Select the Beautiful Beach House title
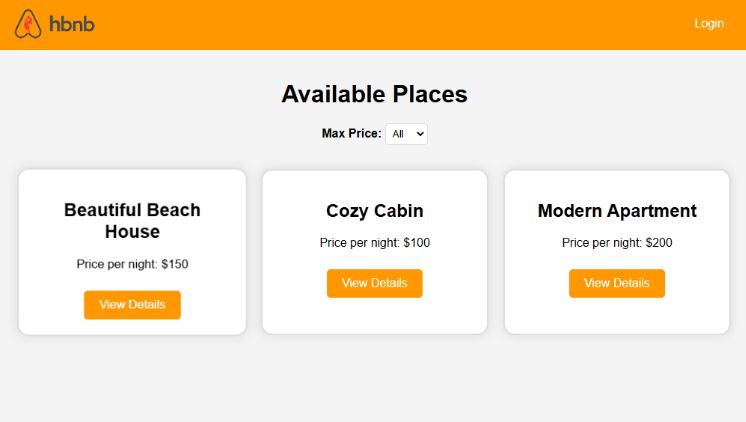746x422 pixels. (x=132, y=221)
